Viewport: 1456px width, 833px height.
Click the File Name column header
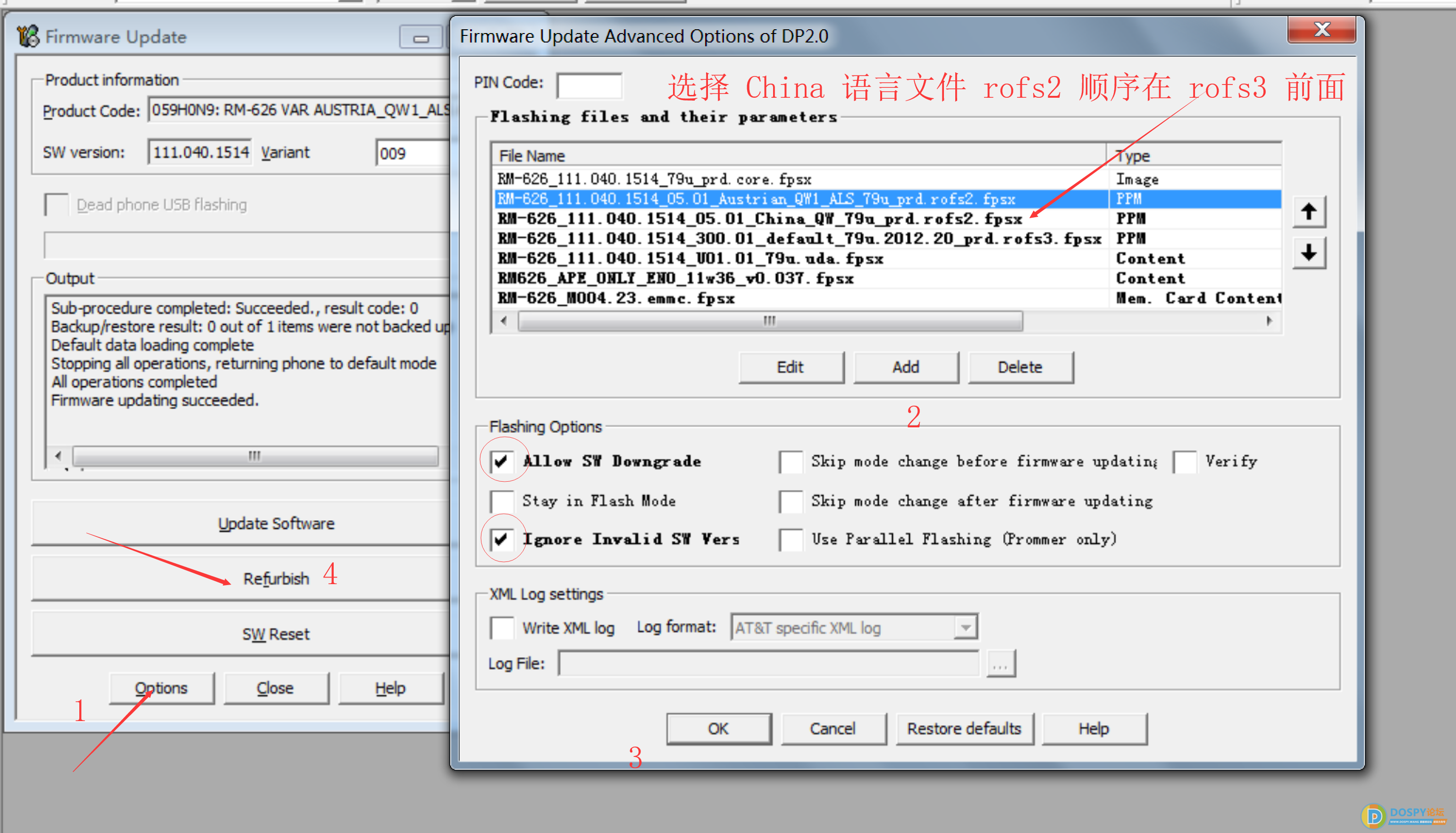click(x=799, y=156)
